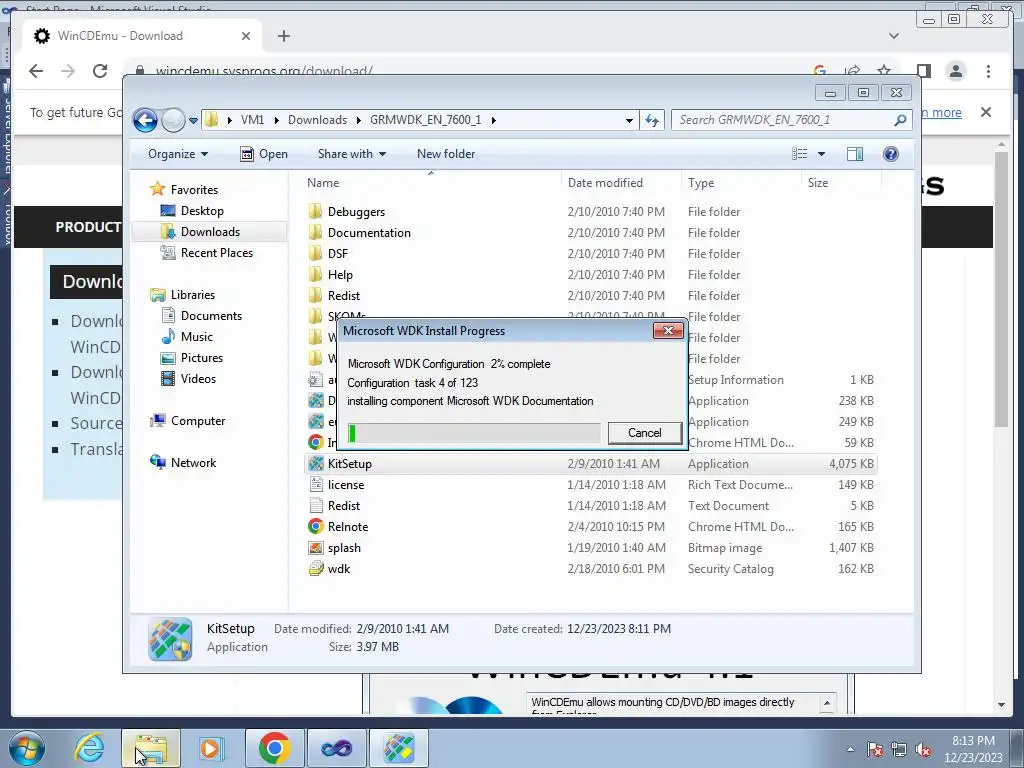
Task: Click the Favorites star icon
Action: click(x=157, y=189)
